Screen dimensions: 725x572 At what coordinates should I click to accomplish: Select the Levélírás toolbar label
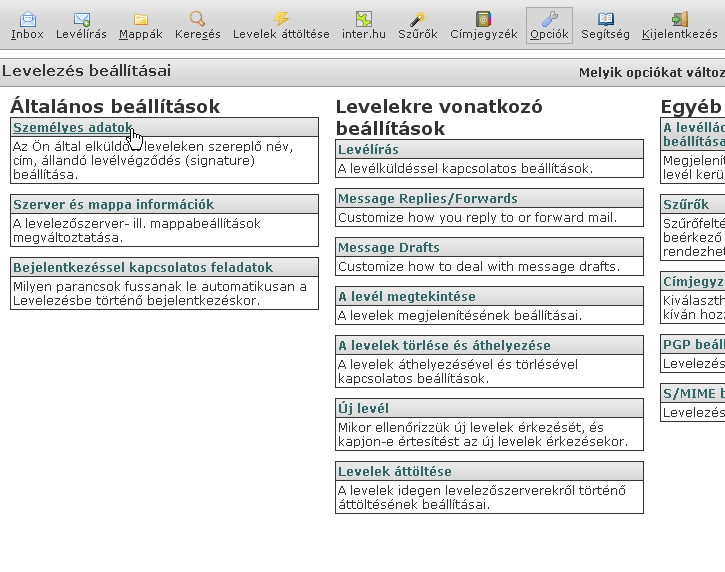tap(81, 34)
